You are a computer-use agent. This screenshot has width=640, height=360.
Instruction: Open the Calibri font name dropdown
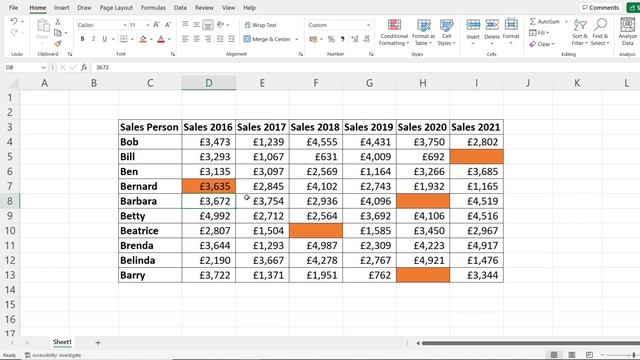click(x=124, y=25)
